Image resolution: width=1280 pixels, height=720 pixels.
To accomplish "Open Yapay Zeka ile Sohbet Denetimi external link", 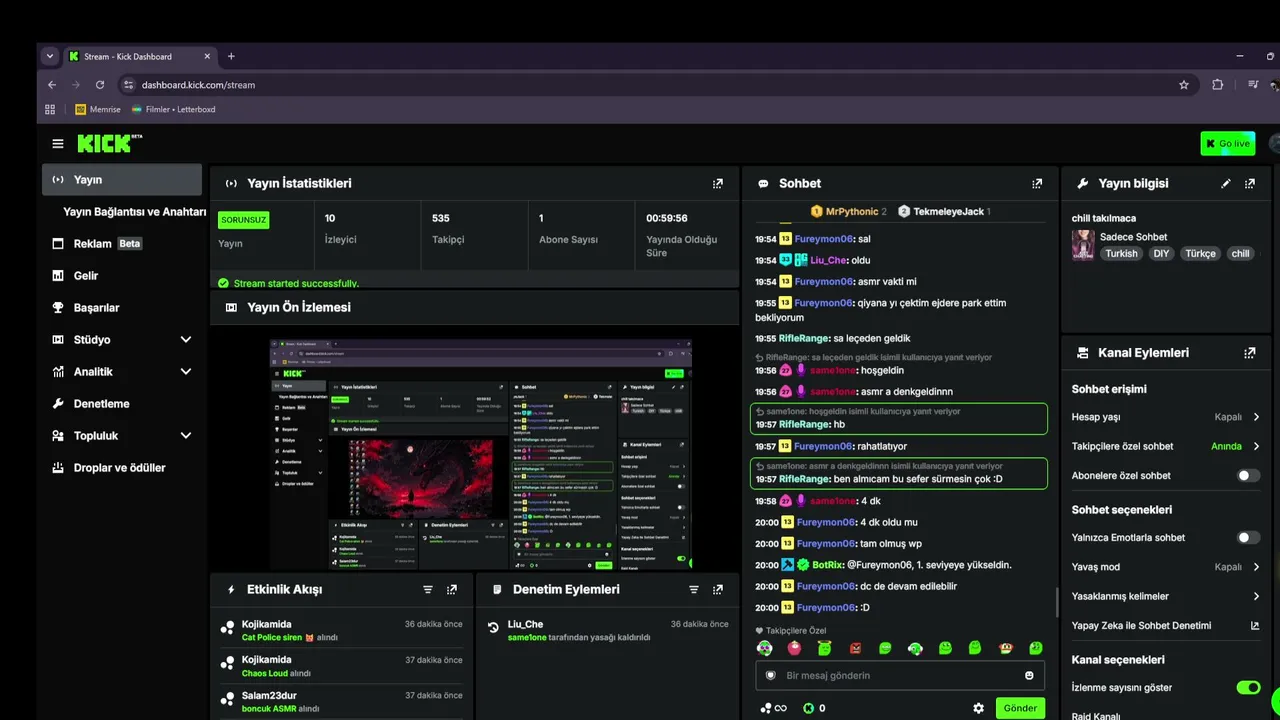I will (x=1255, y=626).
